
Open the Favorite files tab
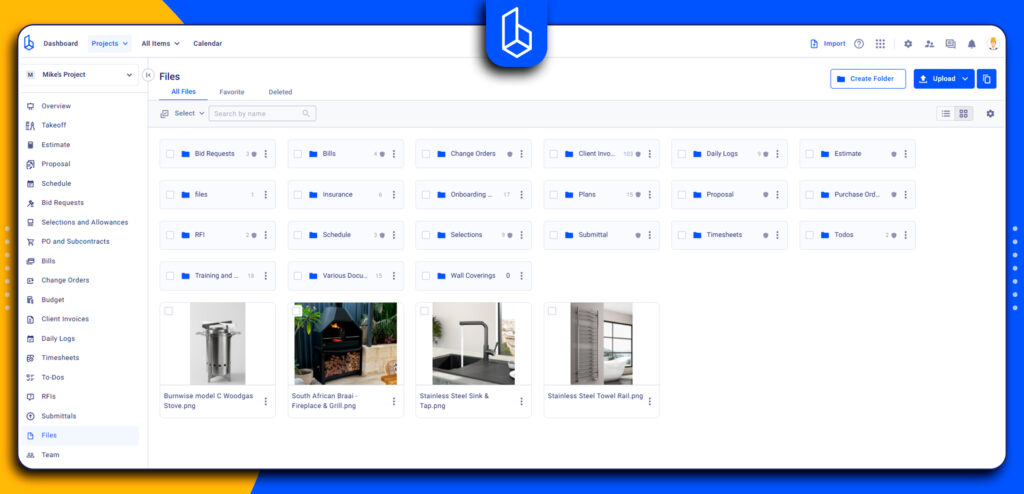point(232,92)
